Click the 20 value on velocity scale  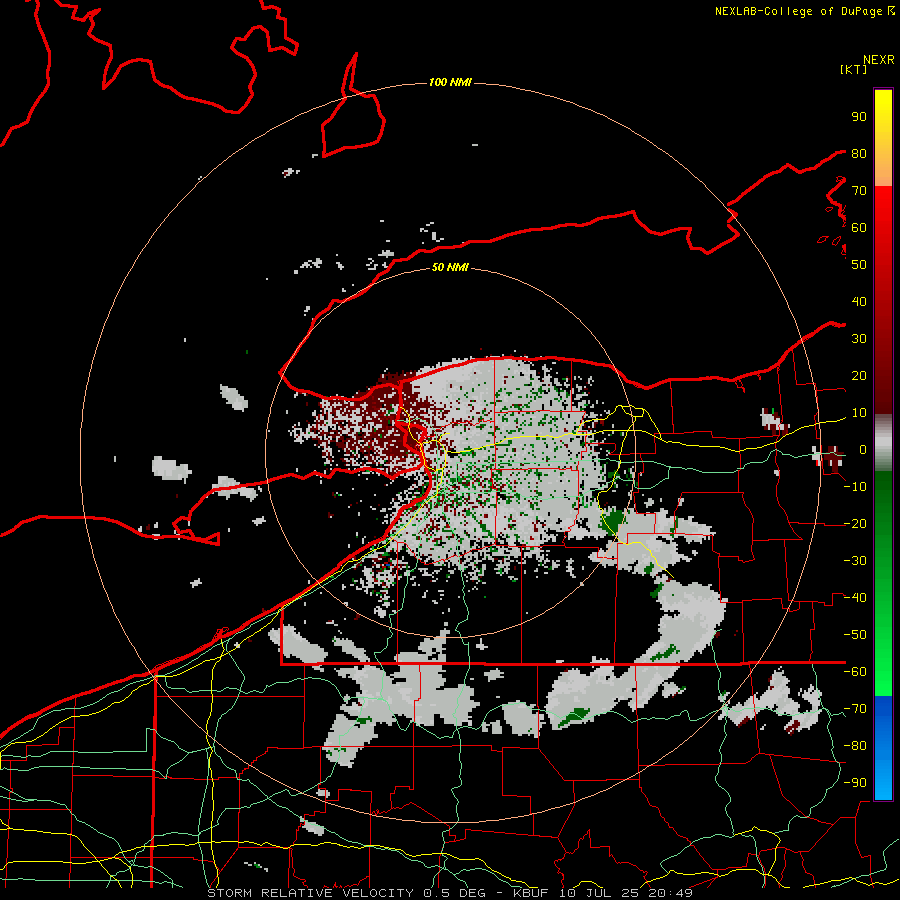[859, 376]
